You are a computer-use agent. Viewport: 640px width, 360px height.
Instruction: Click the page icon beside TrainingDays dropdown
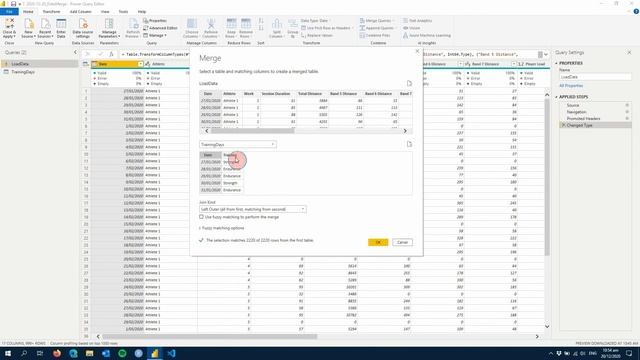[409, 144]
